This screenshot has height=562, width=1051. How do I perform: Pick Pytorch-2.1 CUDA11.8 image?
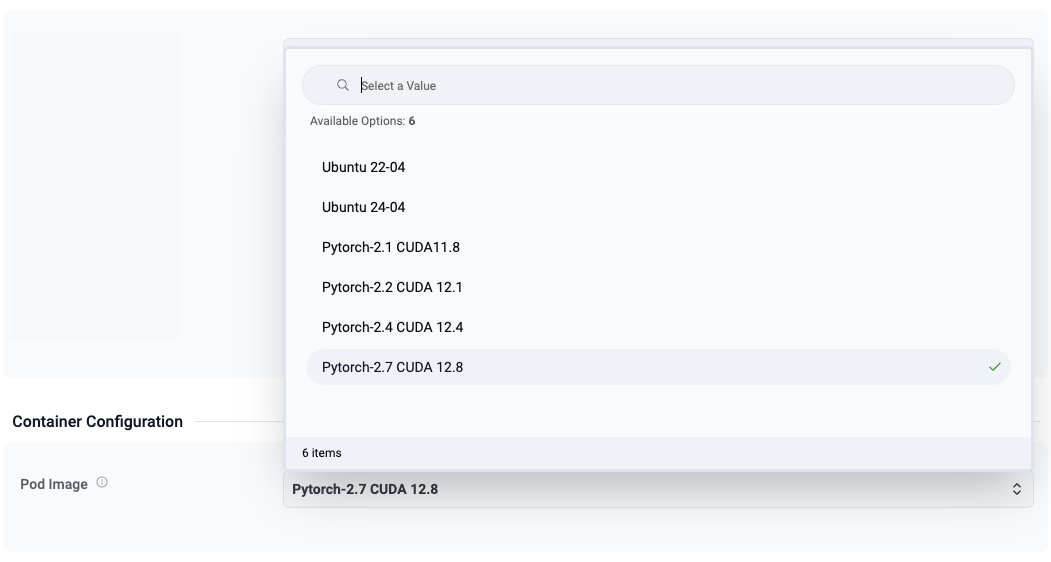[390, 247]
